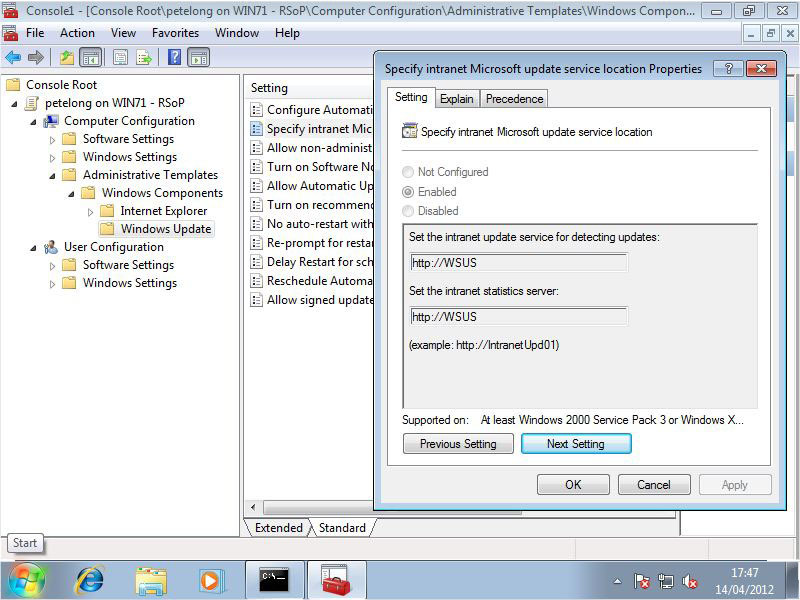
Task: Launch Internet Explorer from the taskbar
Action: pos(90,581)
